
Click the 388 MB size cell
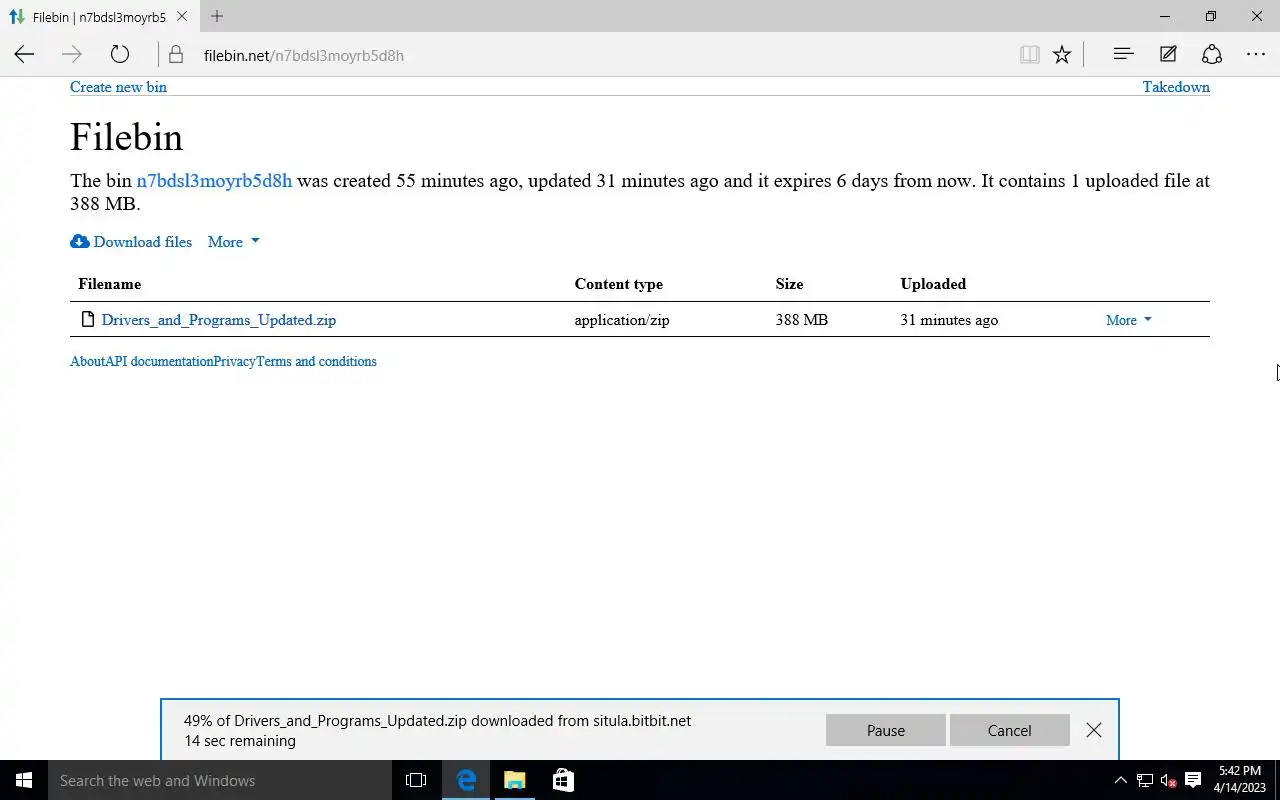click(801, 320)
